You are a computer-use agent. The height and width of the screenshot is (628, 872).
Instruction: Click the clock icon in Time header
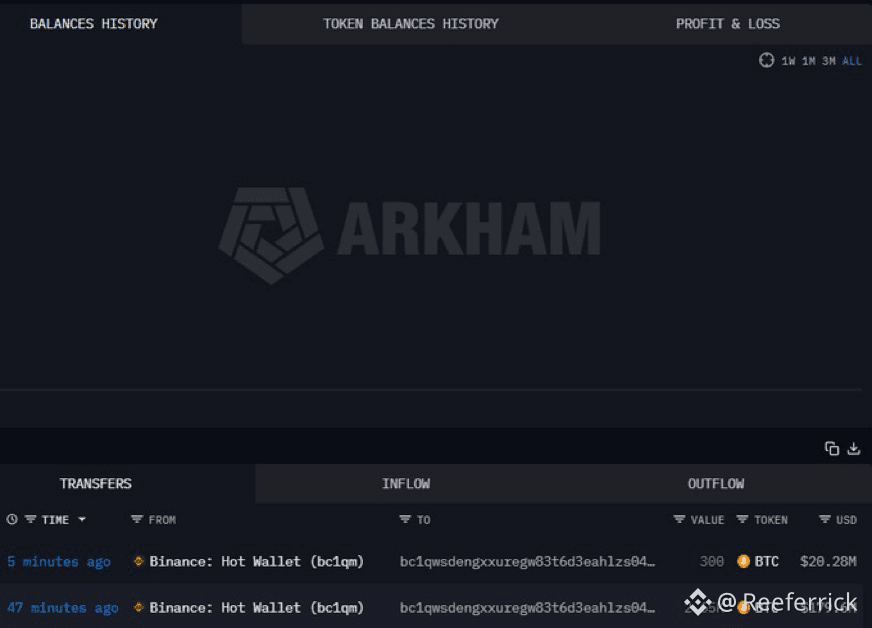12,520
